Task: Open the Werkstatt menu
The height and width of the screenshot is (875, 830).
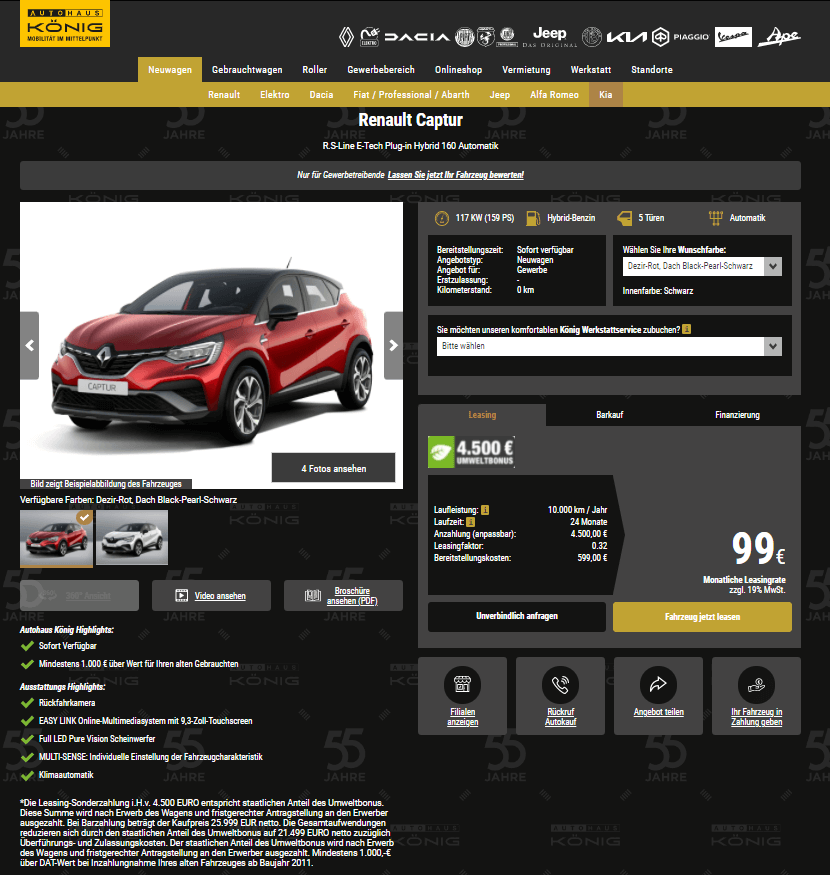Action: [591, 70]
